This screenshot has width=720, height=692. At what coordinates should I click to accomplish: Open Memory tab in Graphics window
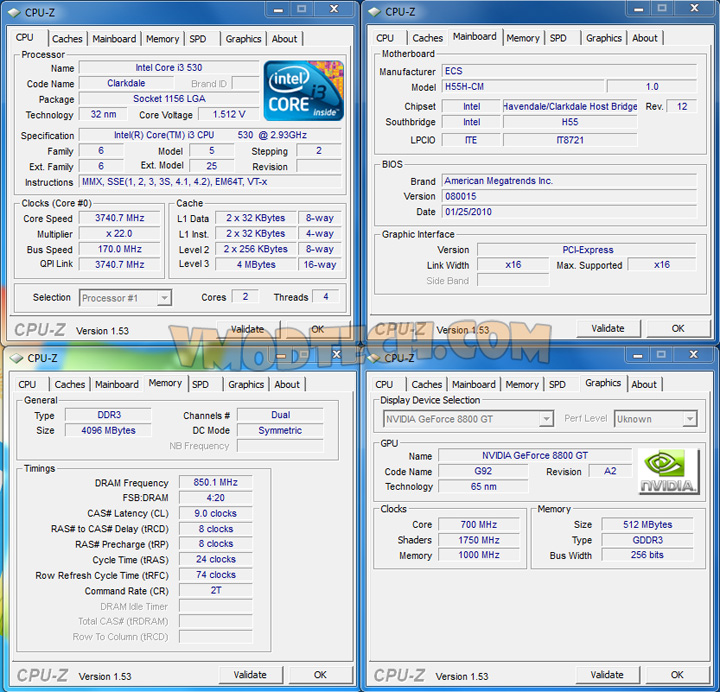tap(522, 384)
